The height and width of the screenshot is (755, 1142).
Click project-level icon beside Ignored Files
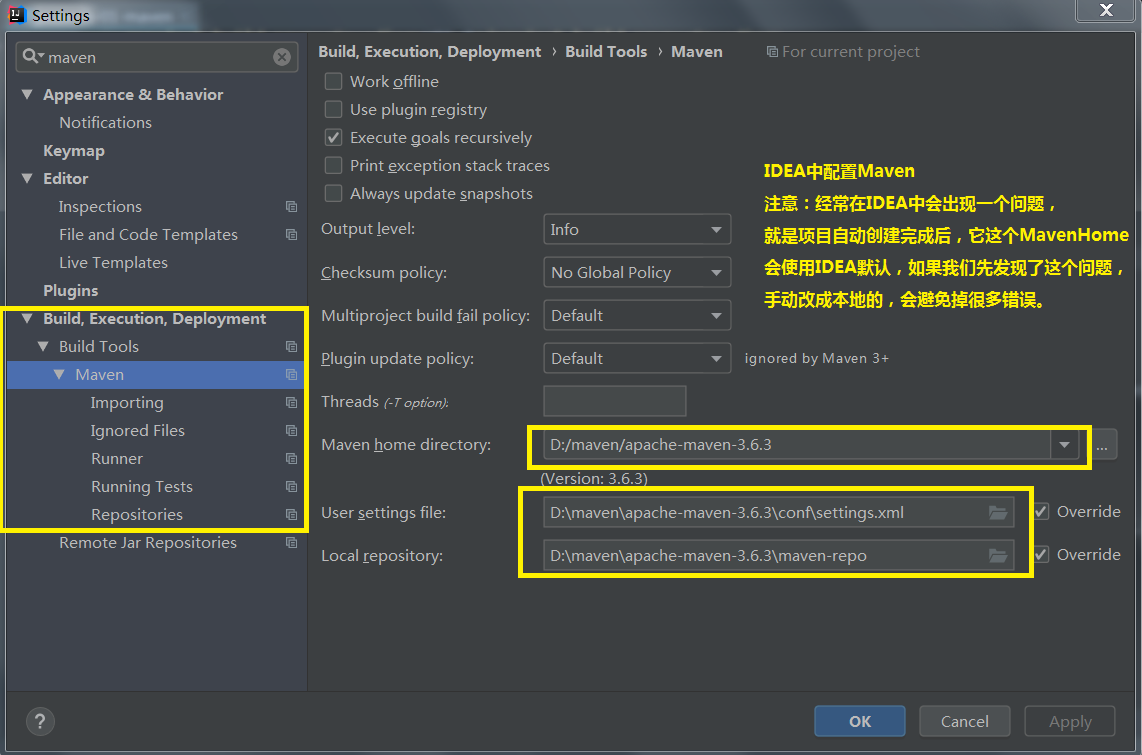(291, 430)
